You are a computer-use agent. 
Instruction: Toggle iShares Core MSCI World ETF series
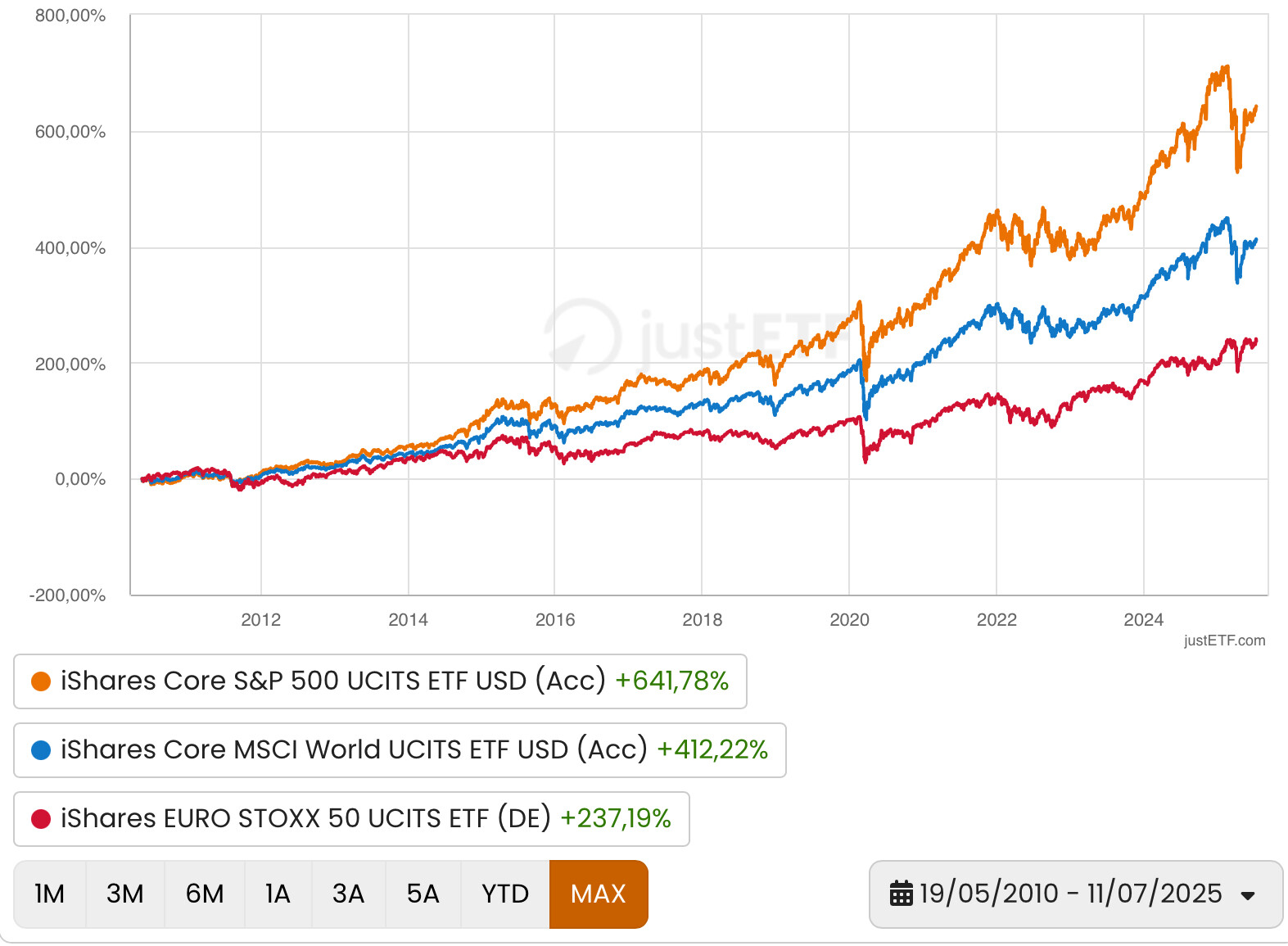pos(400,750)
